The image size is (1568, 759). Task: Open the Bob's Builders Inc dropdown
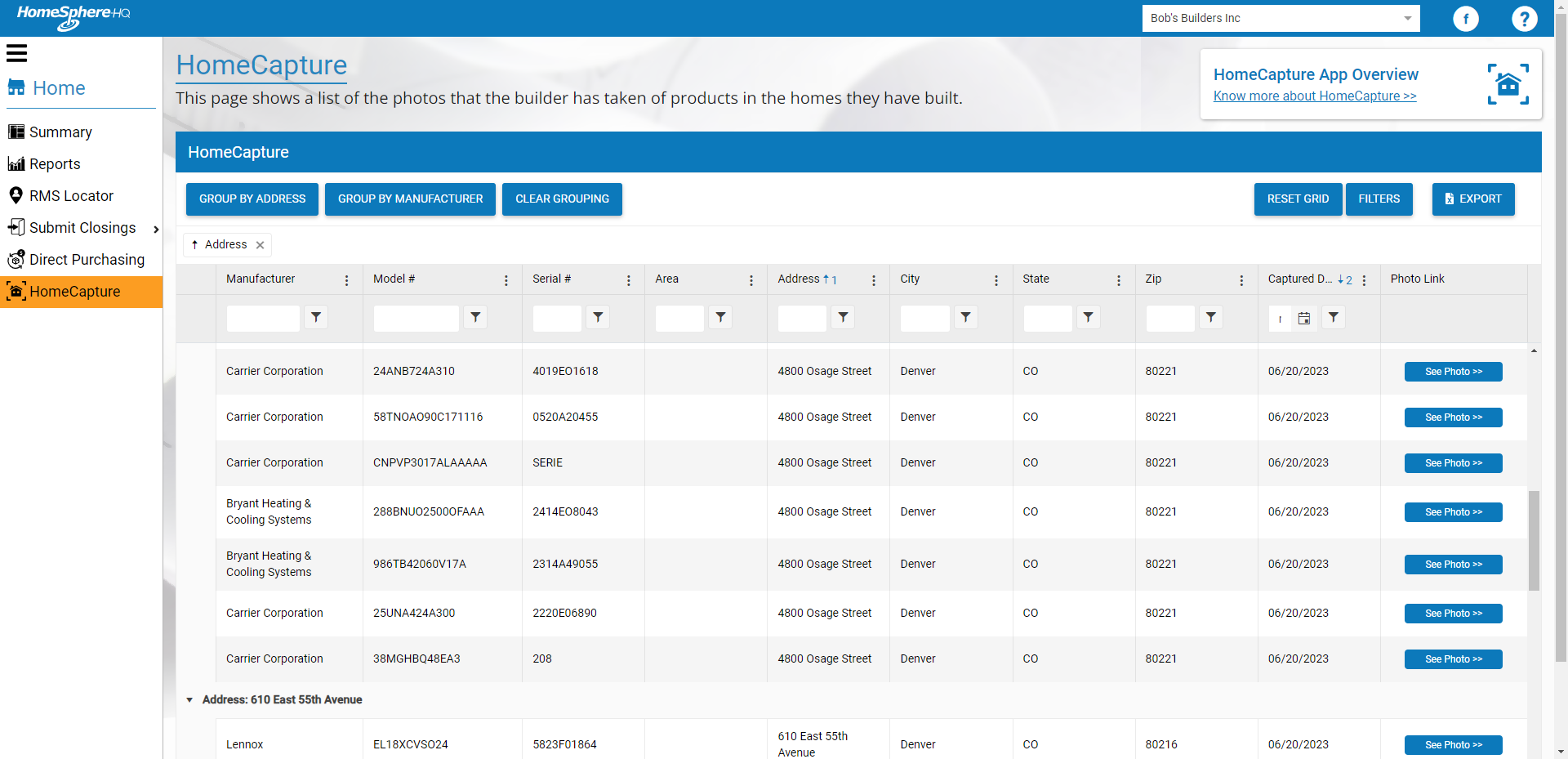pyautogui.click(x=1281, y=18)
